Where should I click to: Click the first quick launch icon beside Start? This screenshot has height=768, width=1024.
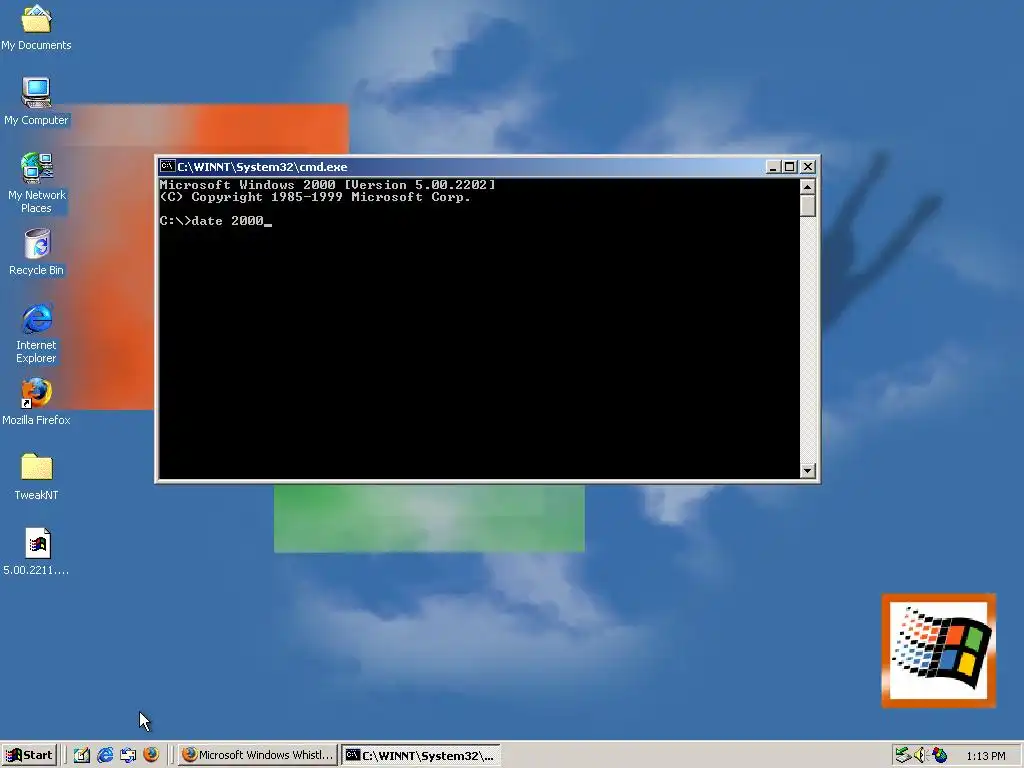82,755
